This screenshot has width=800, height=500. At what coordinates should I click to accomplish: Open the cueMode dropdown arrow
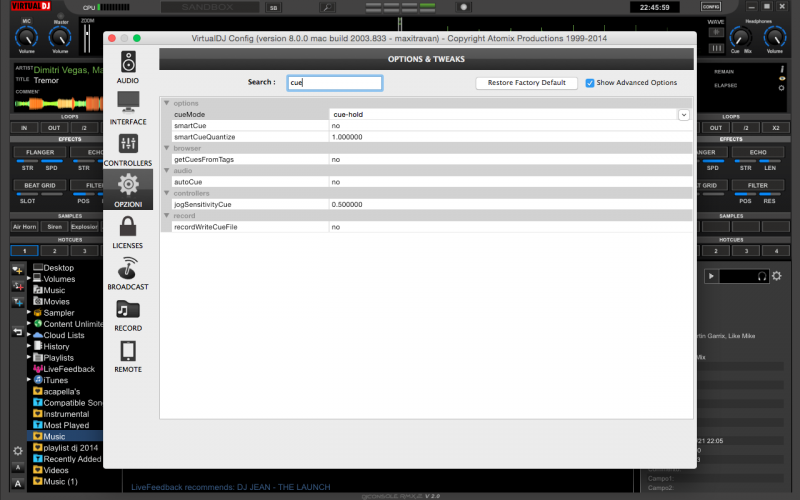coord(684,115)
